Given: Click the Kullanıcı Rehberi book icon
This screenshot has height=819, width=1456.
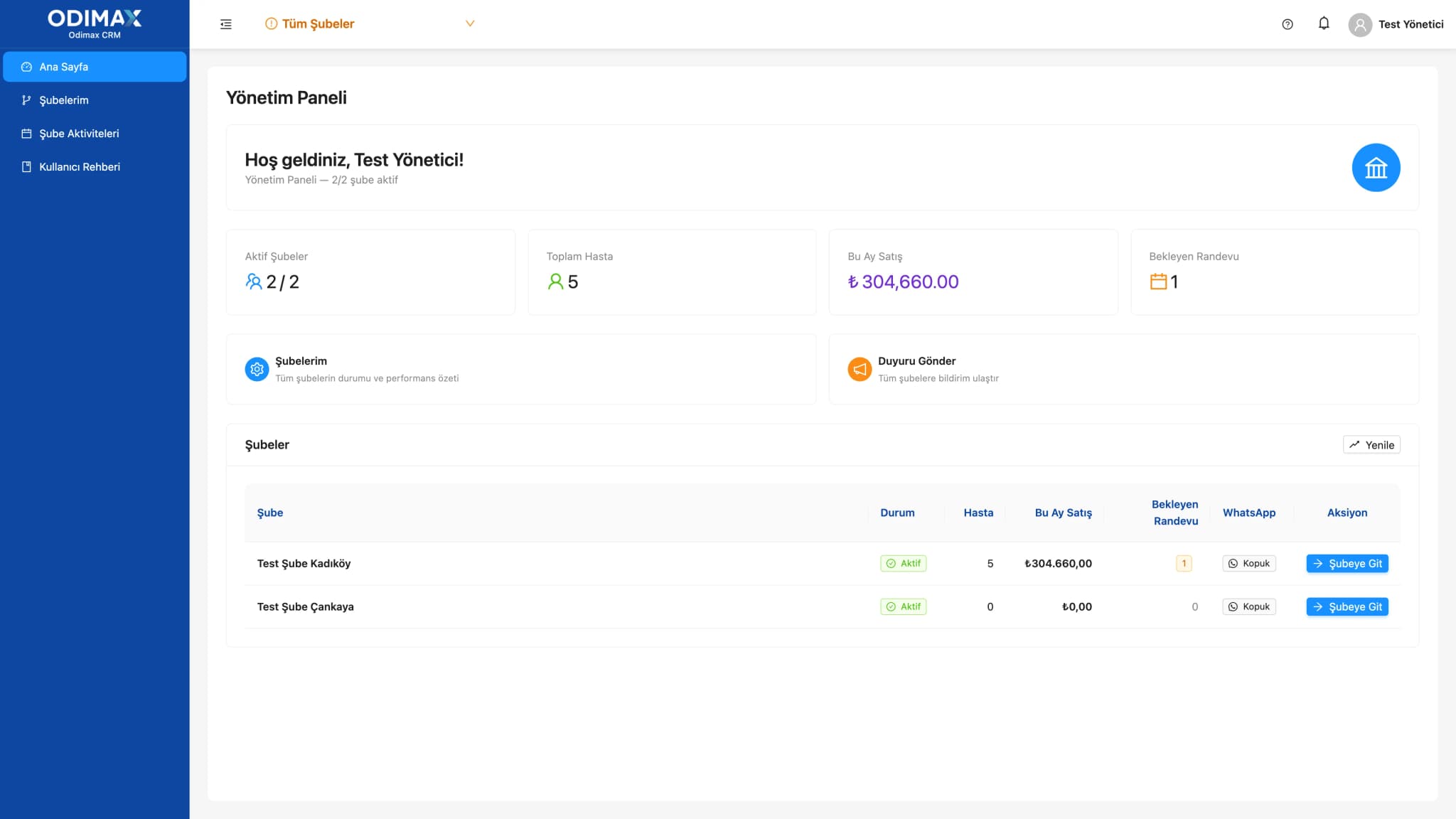Looking at the screenshot, I should click(x=26, y=167).
